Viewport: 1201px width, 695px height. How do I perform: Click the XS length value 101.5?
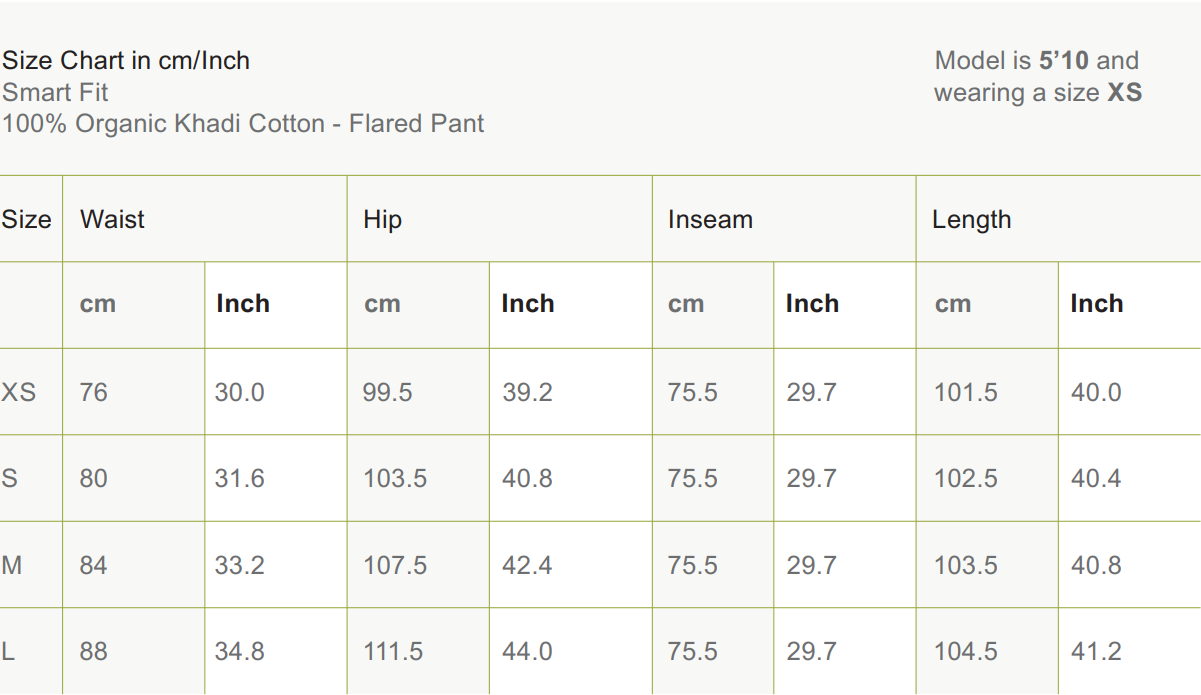[965, 392]
